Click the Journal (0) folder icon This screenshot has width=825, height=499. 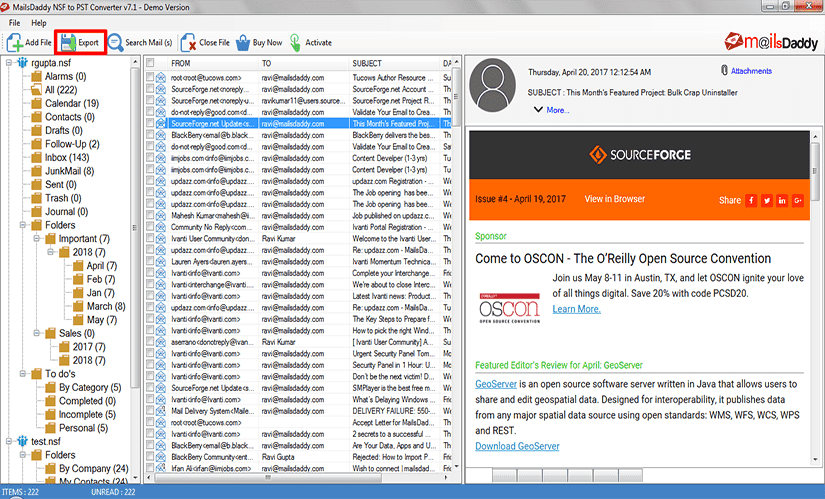36,212
